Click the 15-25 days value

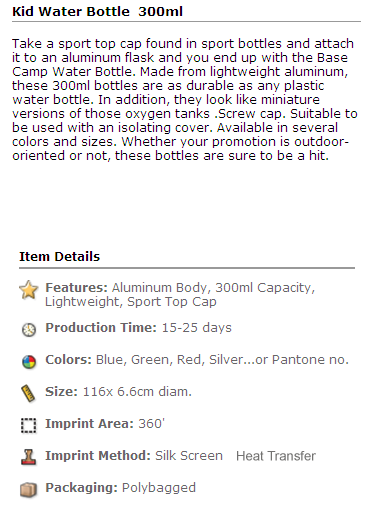(x=197, y=327)
